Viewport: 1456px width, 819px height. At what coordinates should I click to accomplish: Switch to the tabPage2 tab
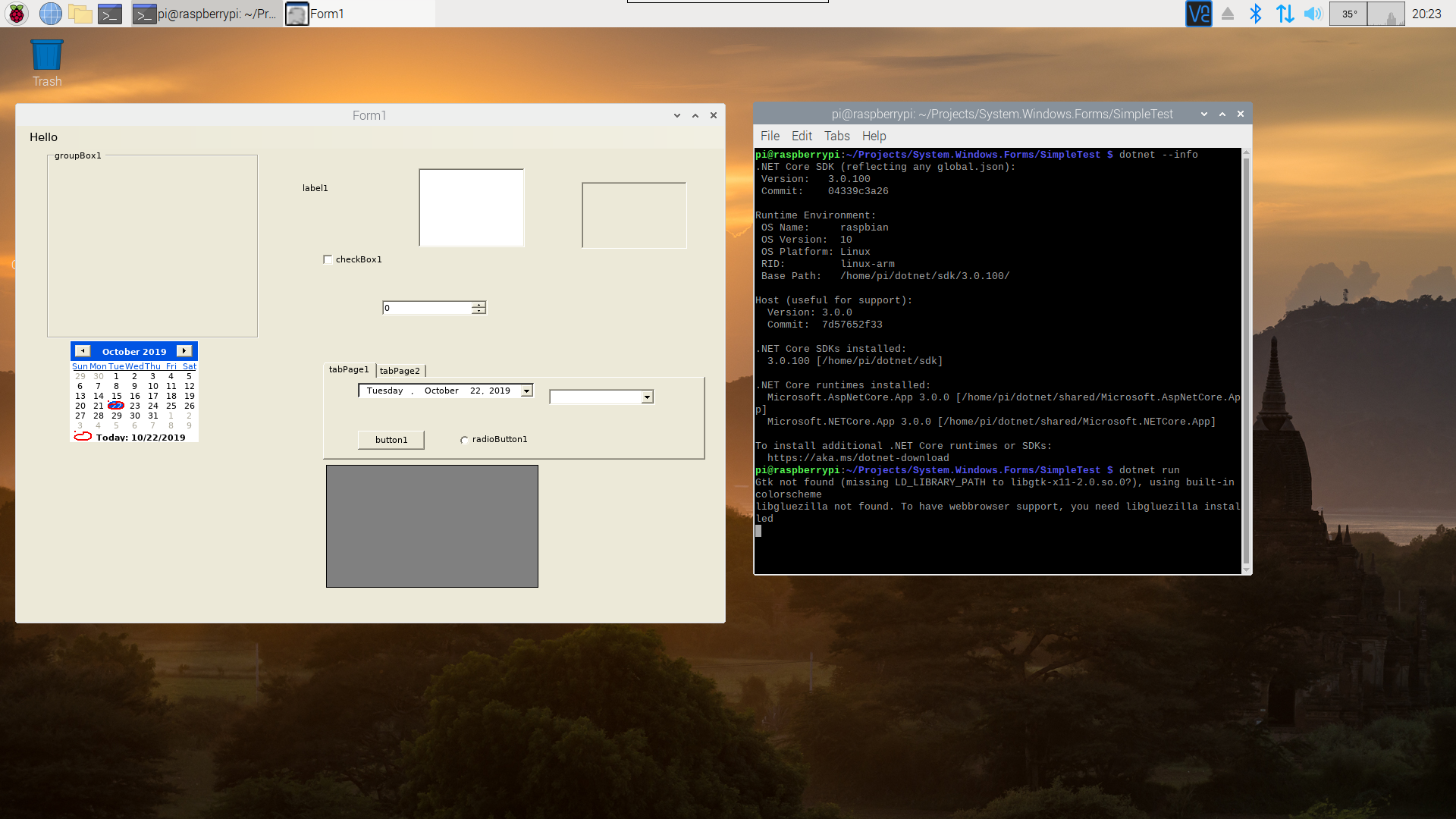[400, 371]
